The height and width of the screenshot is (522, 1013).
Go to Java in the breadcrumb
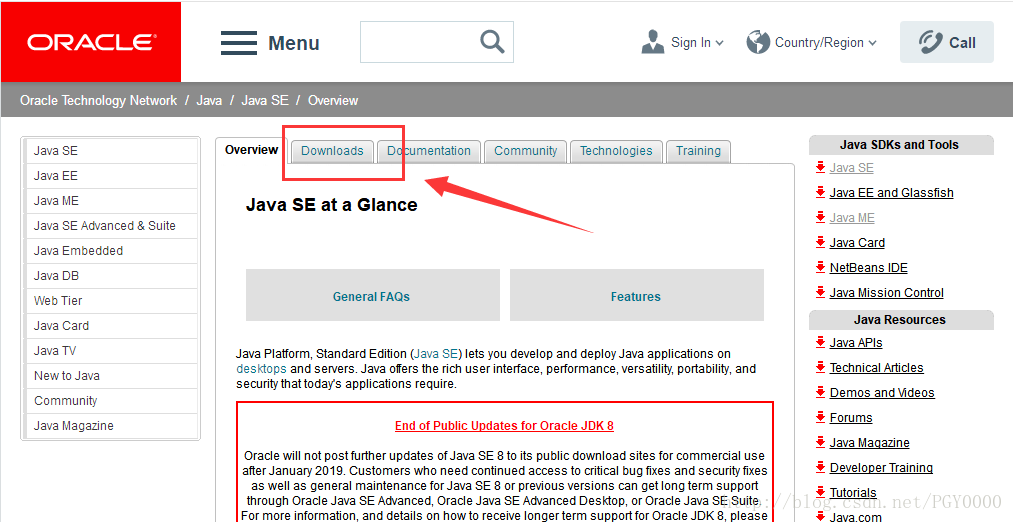tap(209, 100)
